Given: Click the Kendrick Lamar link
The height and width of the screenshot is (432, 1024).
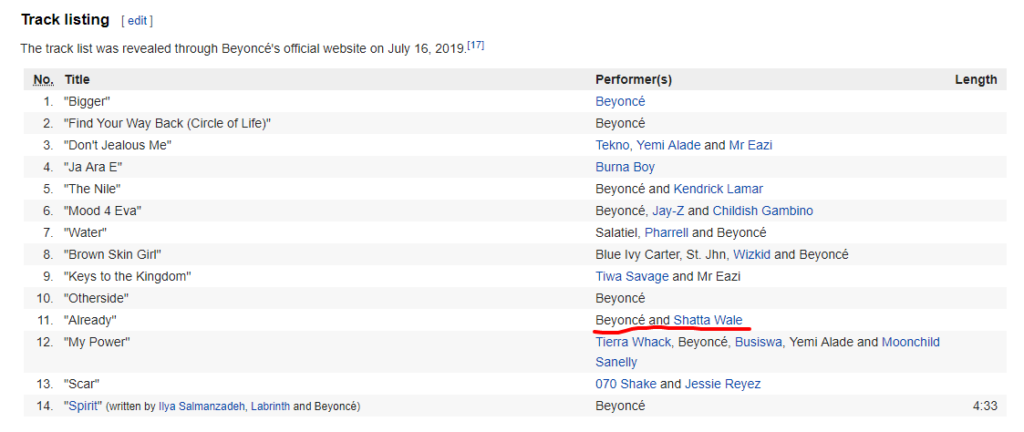Looking at the screenshot, I should [718, 189].
